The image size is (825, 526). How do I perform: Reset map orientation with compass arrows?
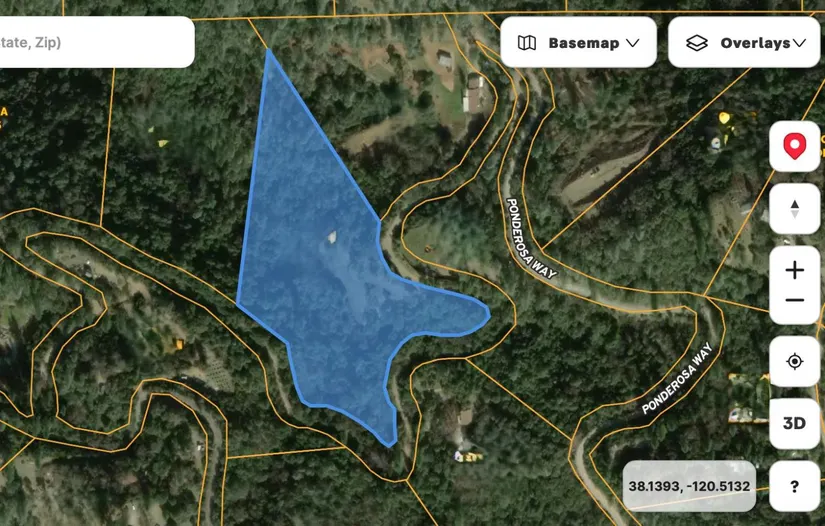click(x=794, y=209)
